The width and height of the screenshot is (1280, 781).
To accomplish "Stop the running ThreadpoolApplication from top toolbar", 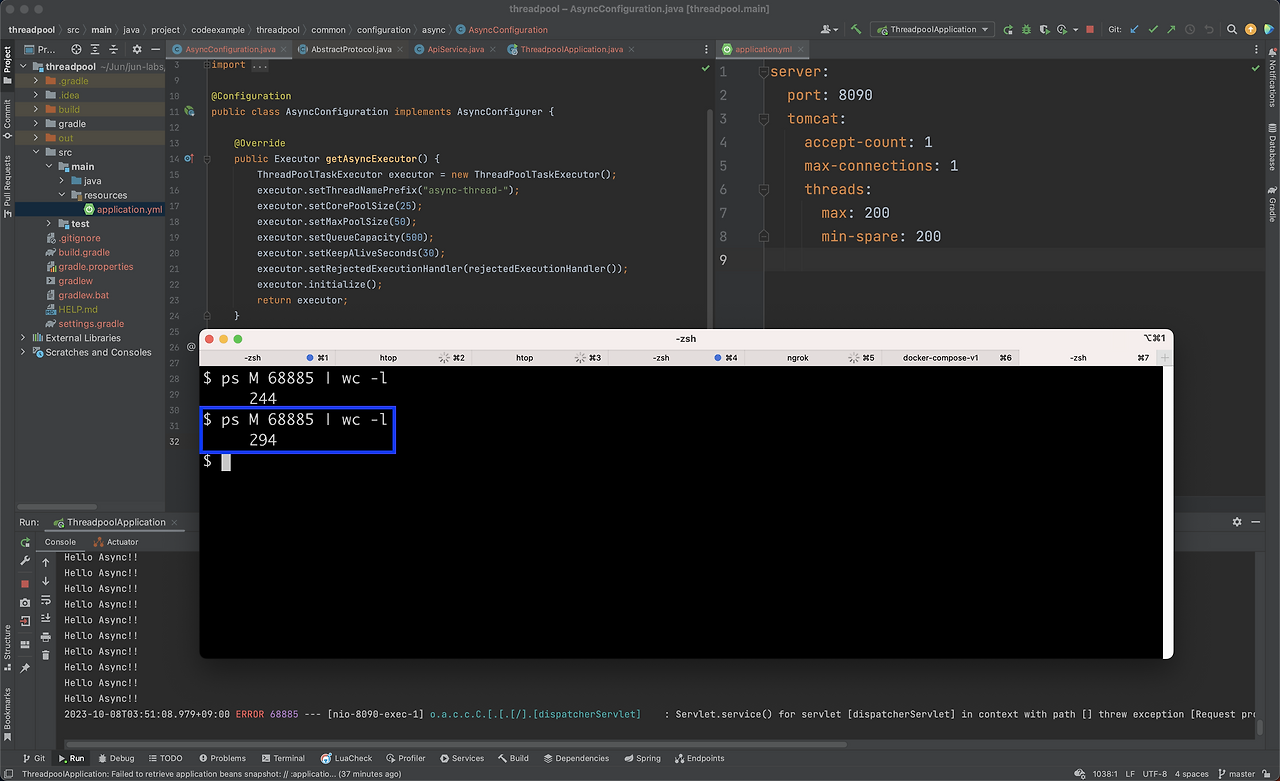I will point(1089,30).
